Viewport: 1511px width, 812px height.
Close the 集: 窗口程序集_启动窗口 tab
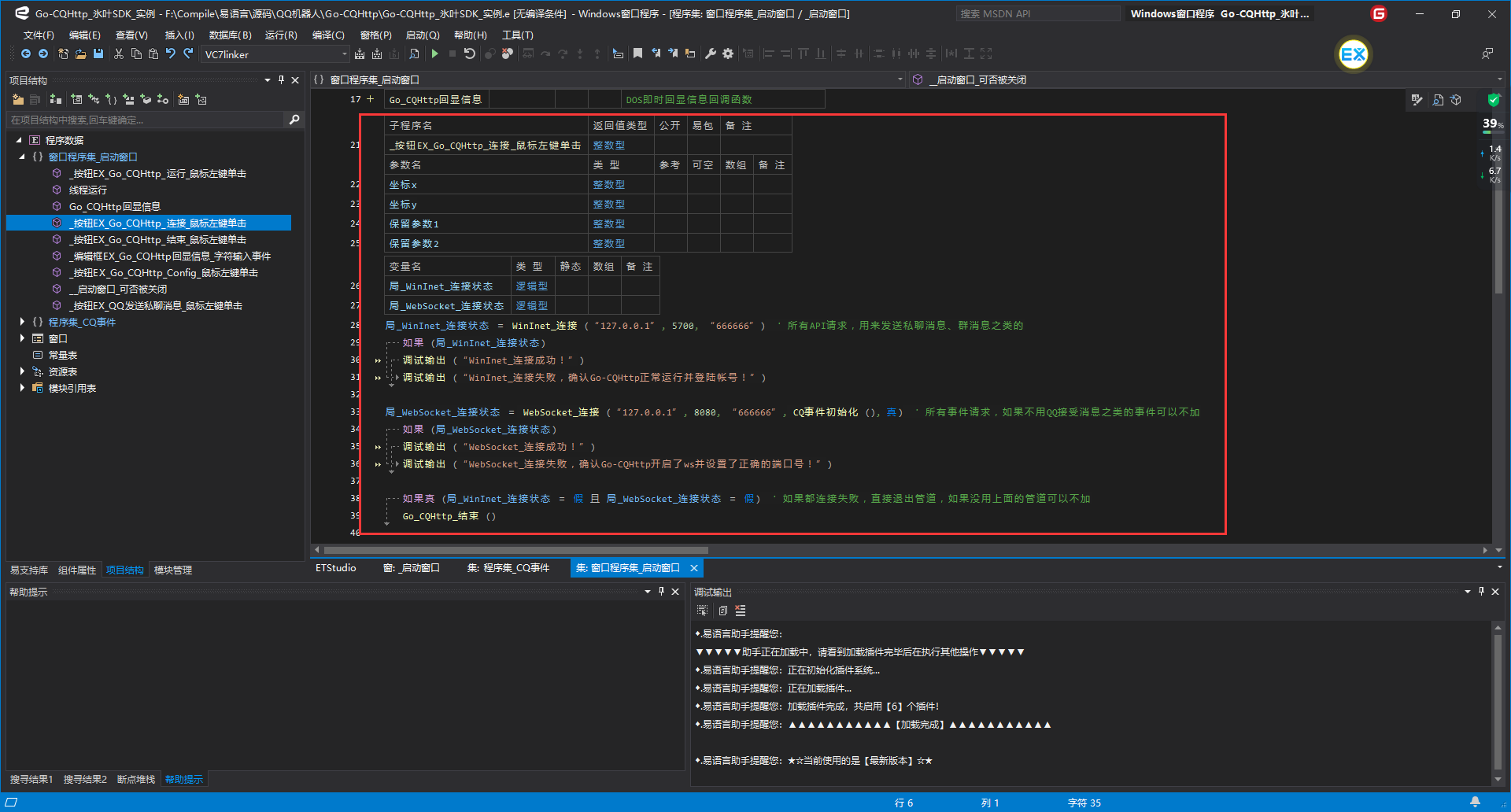694,568
